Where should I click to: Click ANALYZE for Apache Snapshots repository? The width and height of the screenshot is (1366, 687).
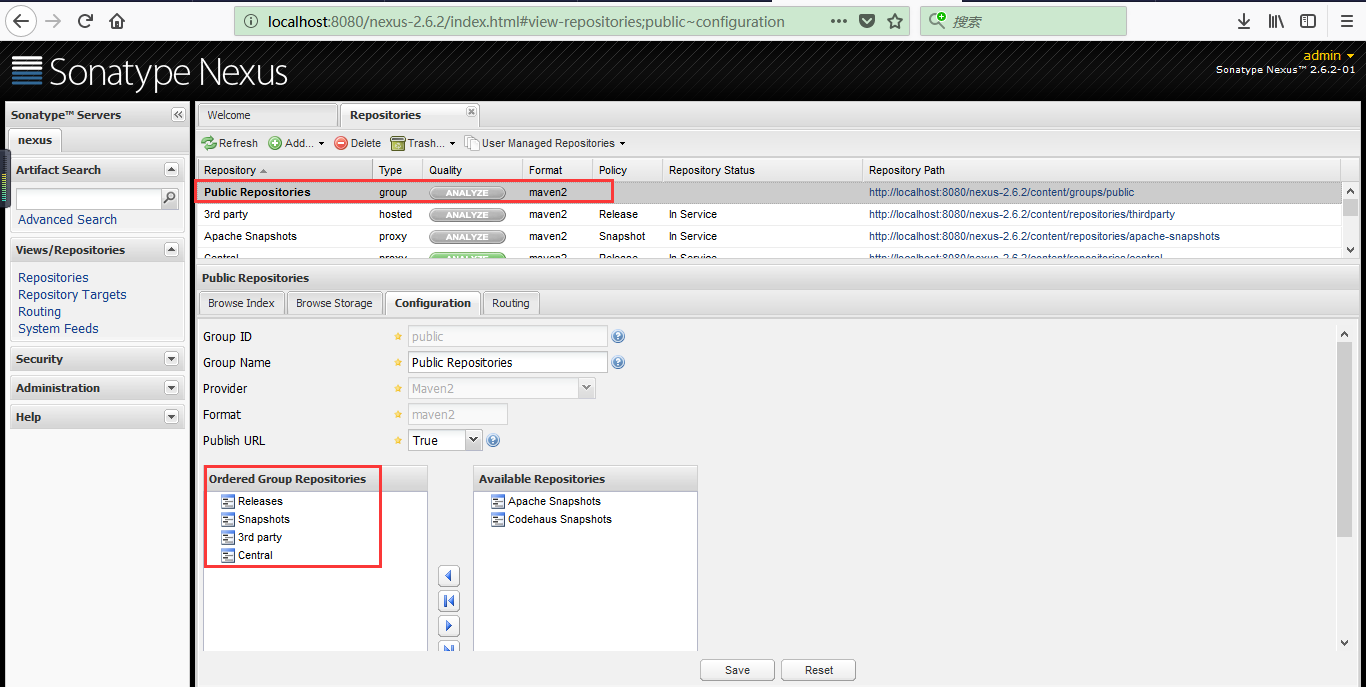coord(467,237)
